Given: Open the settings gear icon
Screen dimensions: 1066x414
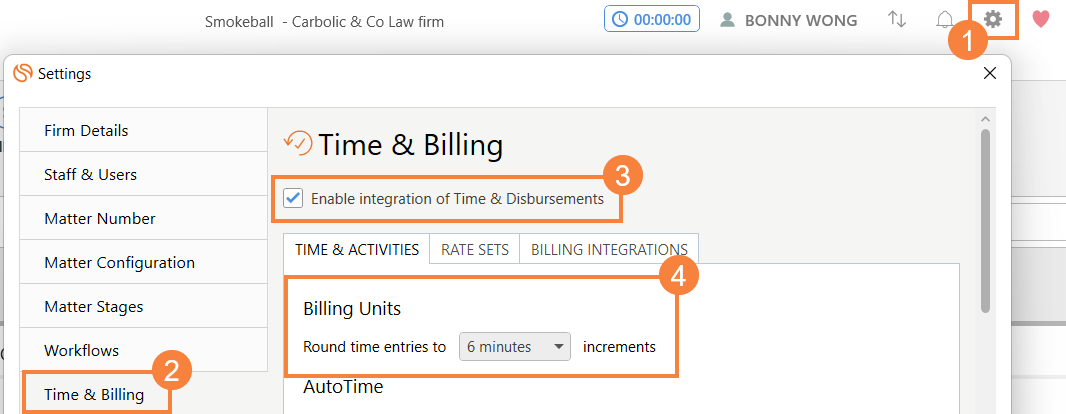Looking at the screenshot, I should [x=993, y=20].
